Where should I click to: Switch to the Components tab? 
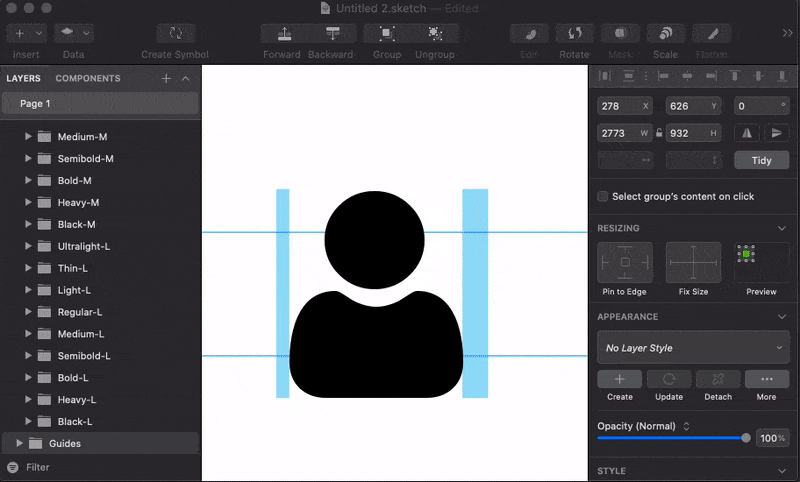(88, 78)
